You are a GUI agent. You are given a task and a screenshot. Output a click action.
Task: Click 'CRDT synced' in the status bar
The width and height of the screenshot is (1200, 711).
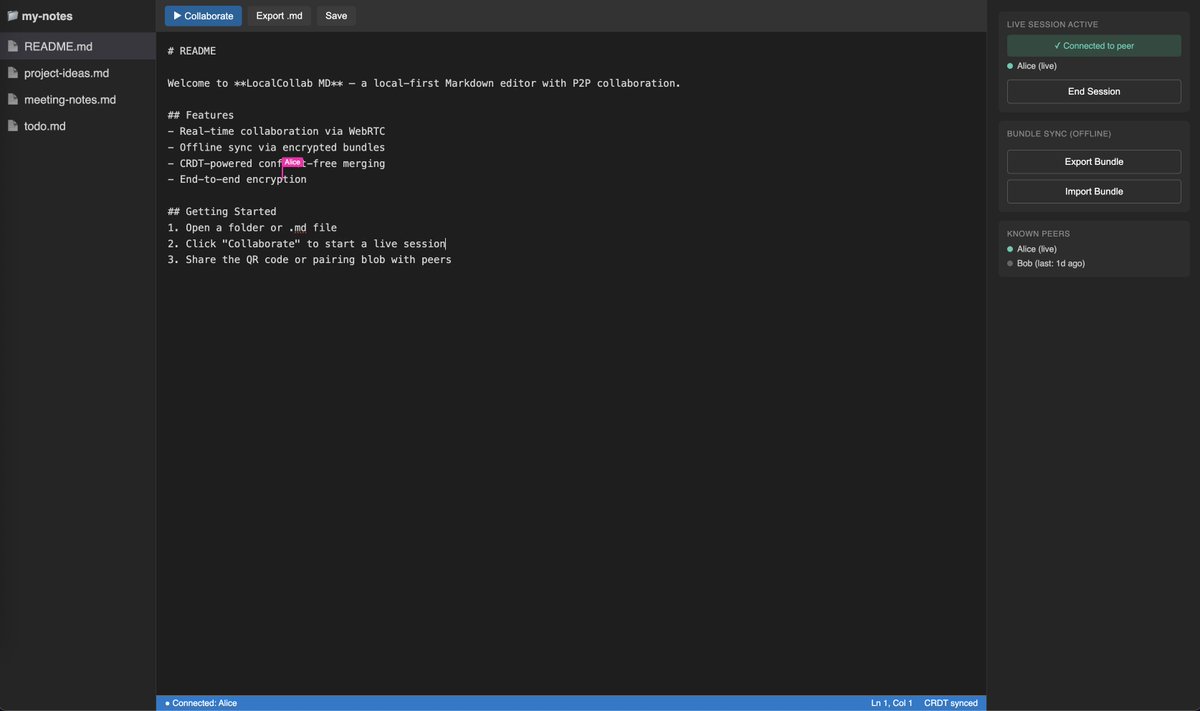tap(951, 703)
